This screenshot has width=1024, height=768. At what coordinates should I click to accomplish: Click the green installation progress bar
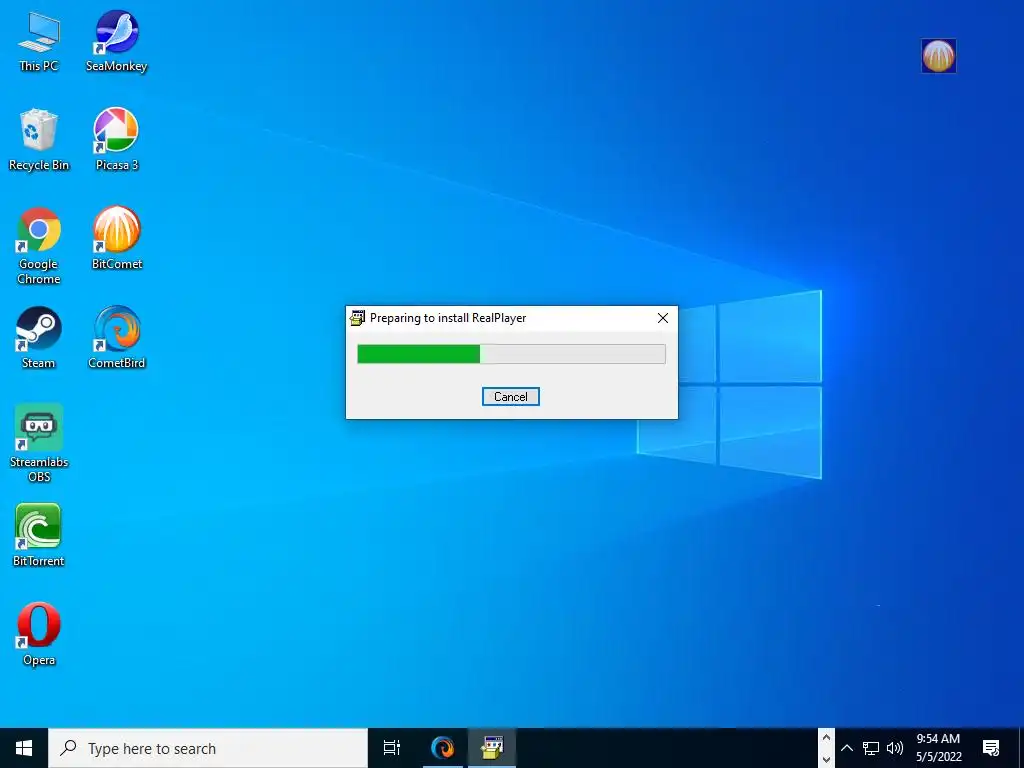click(x=511, y=354)
